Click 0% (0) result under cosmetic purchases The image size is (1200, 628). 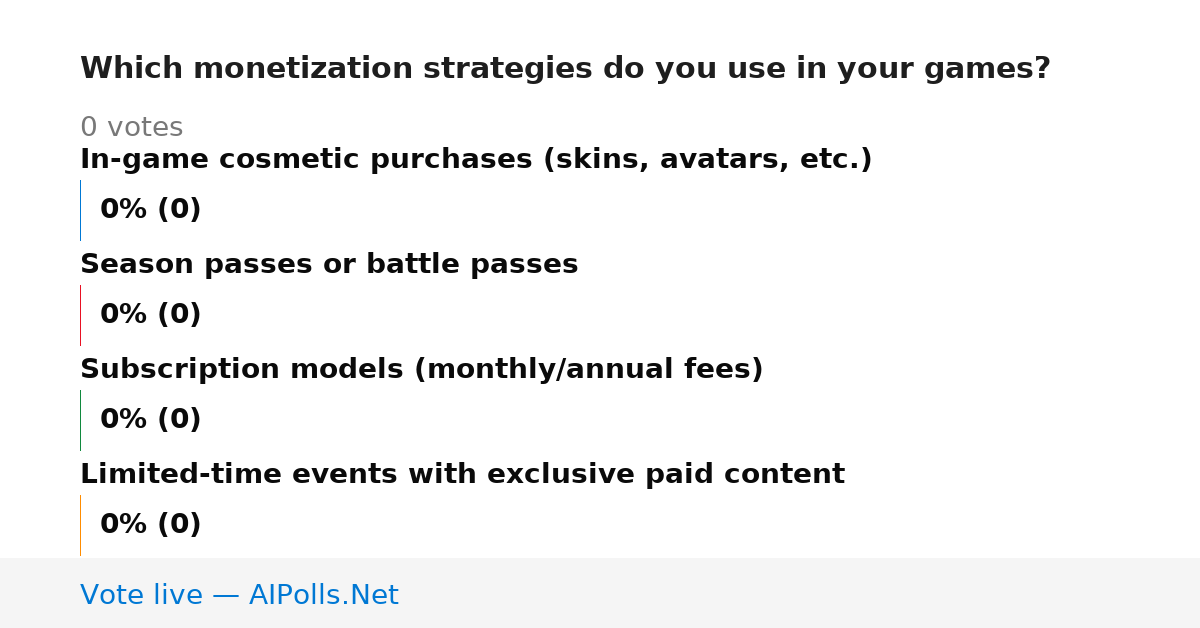click(150, 210)
